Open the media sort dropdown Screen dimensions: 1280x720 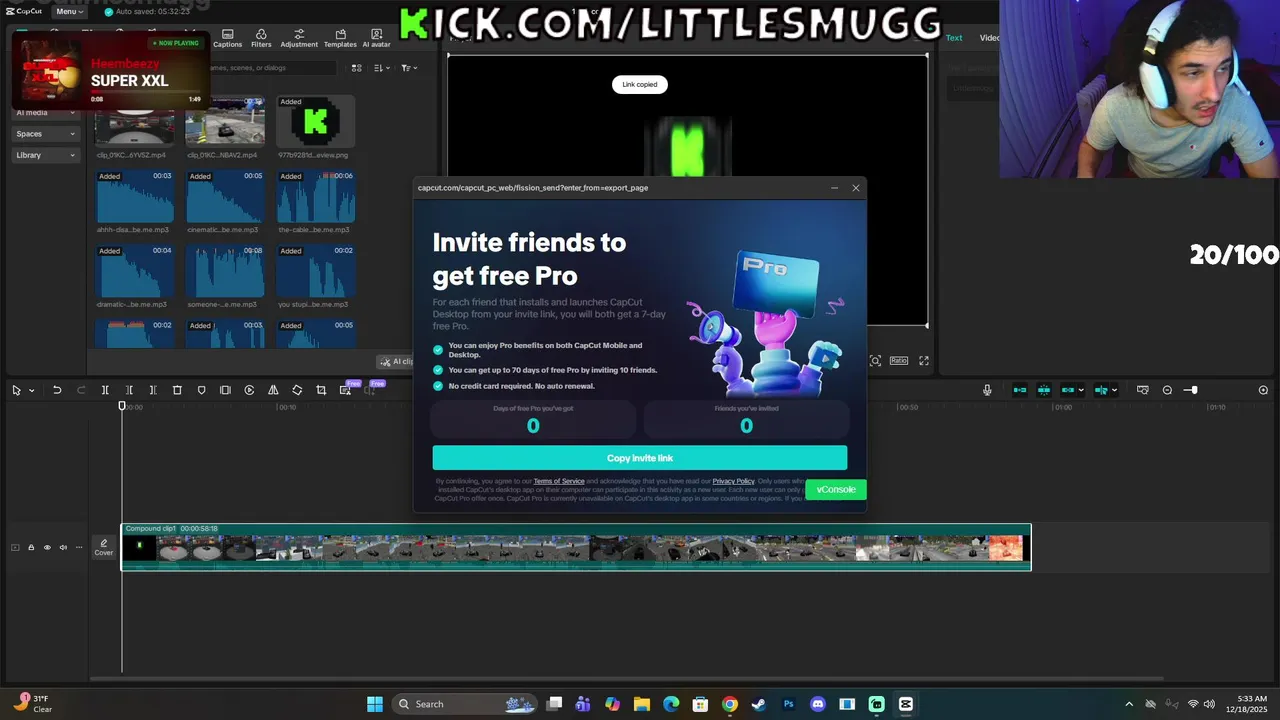[381, 68]
